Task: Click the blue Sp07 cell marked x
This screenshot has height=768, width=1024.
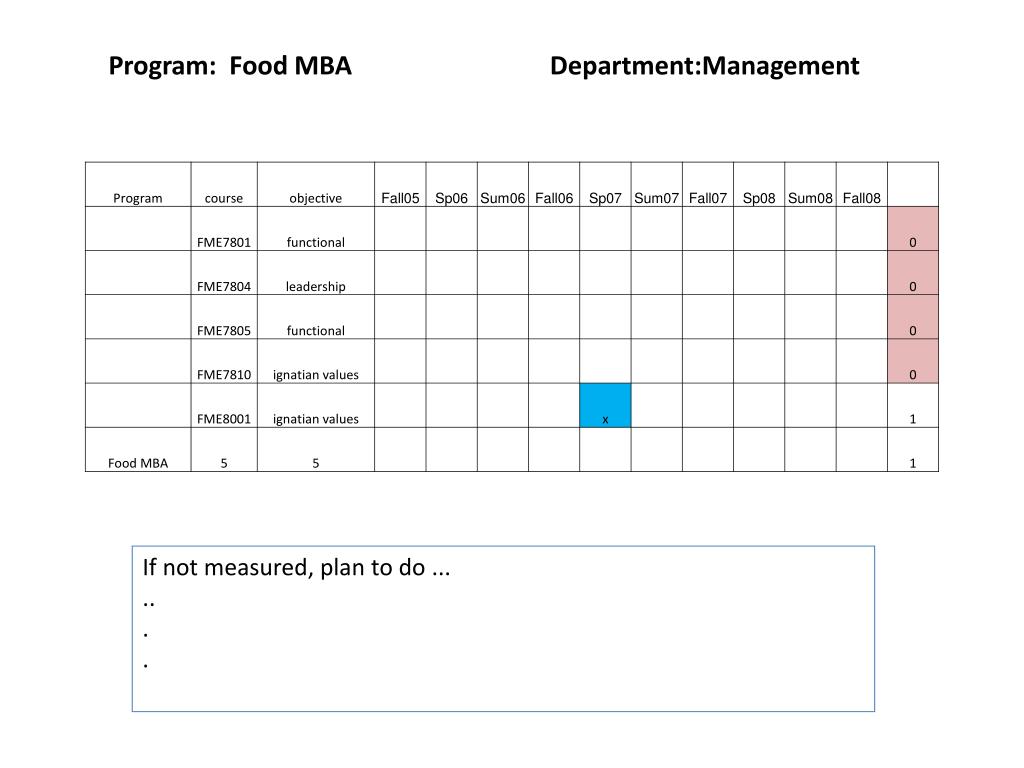Action: coord(605,406)
